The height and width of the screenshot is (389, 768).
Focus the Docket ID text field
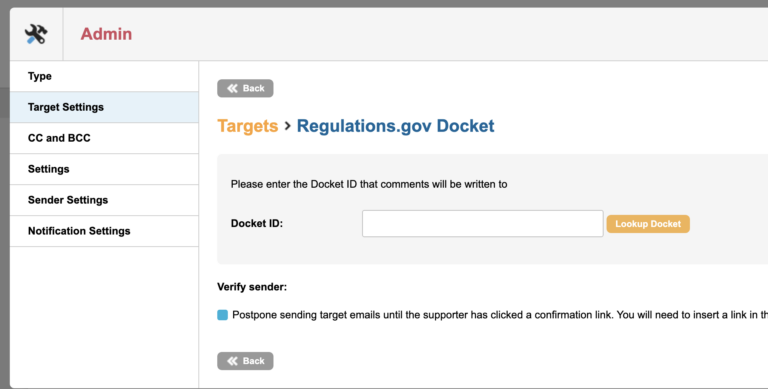click(x=482, y=224)
